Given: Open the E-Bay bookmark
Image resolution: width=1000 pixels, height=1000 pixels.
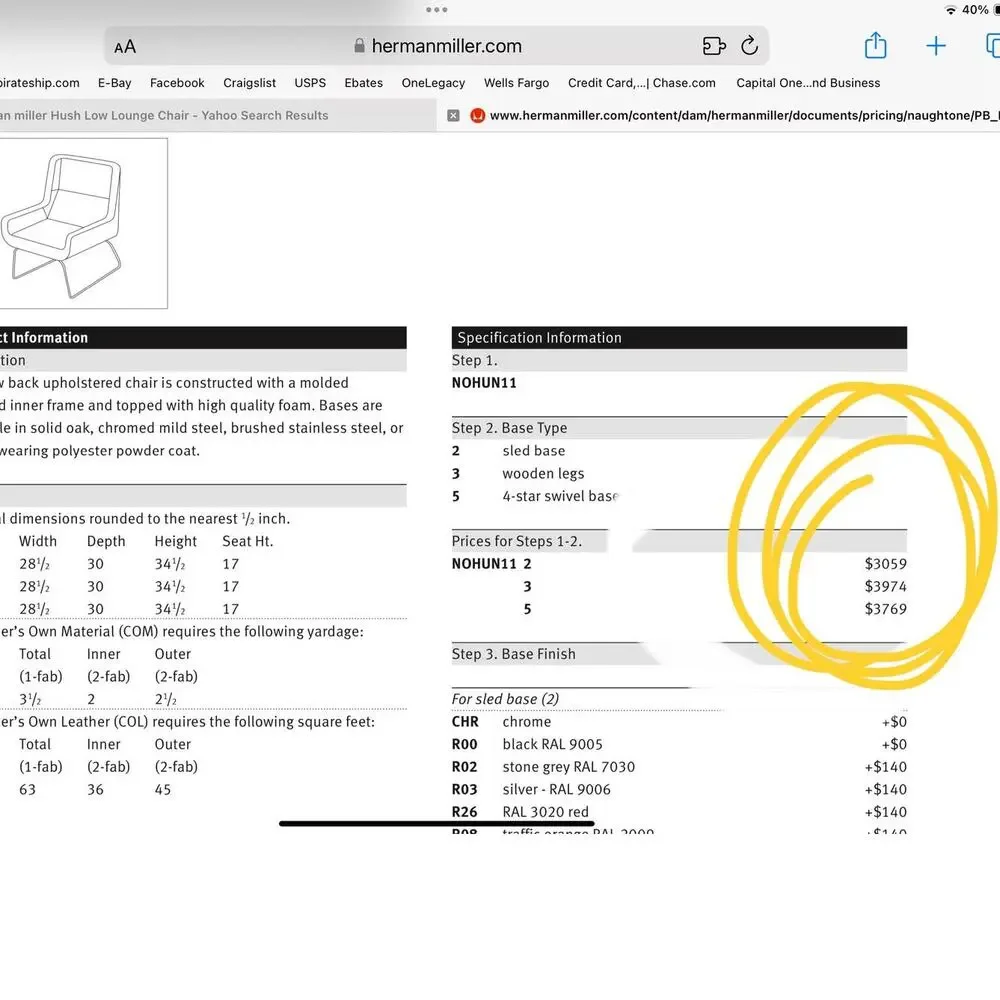Looking at the screenshot, I should (x=115, y=83).
